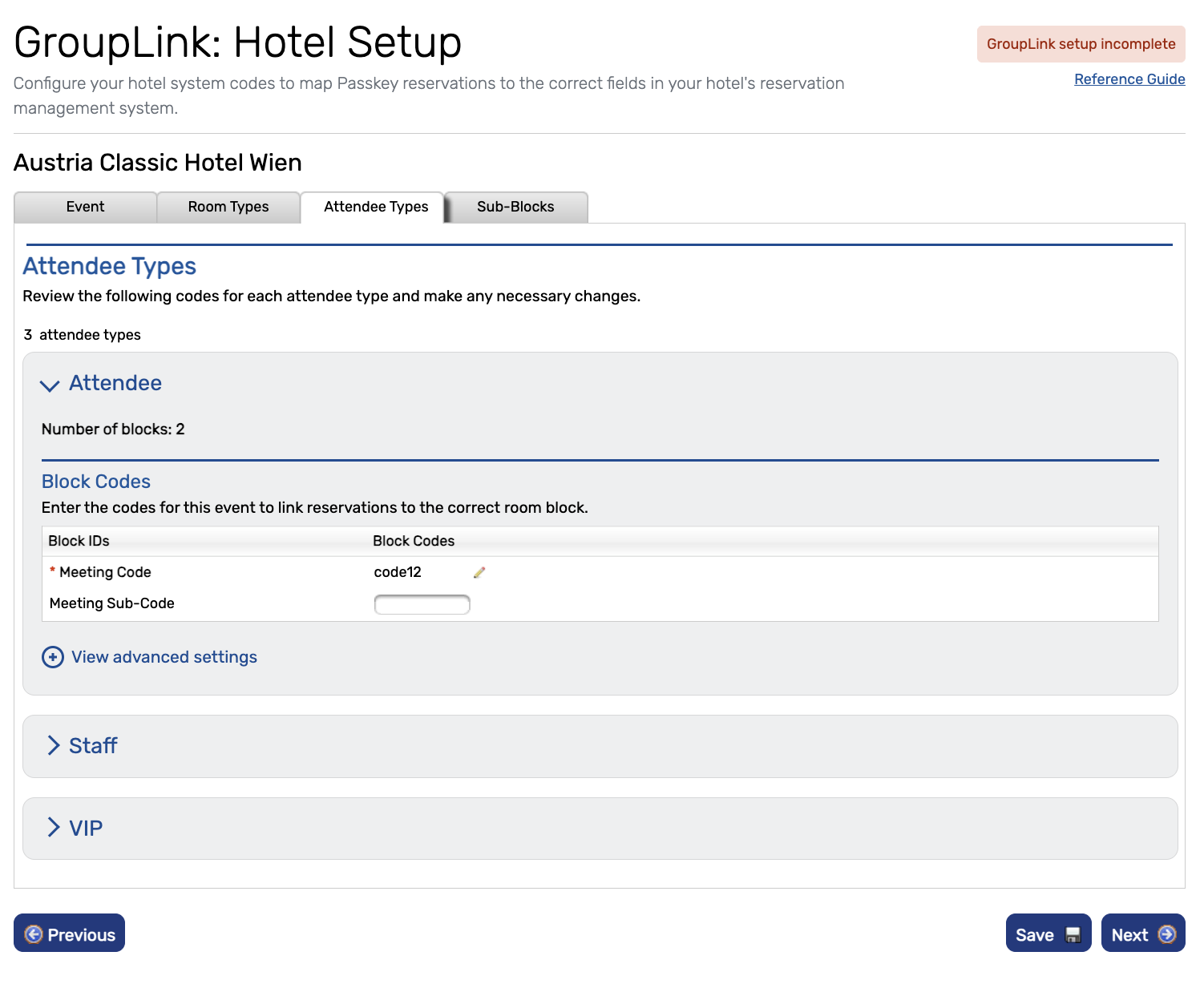1204x984 pixels.
Task: Click the plus circle icon for advanced settings
Action: (53, 657)
